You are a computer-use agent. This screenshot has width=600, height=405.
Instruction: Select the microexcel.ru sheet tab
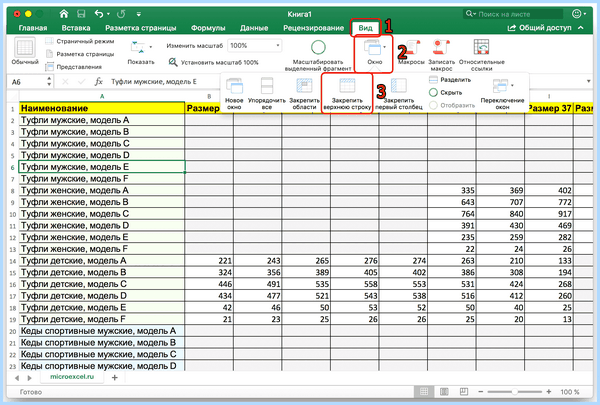coord(72,377)
